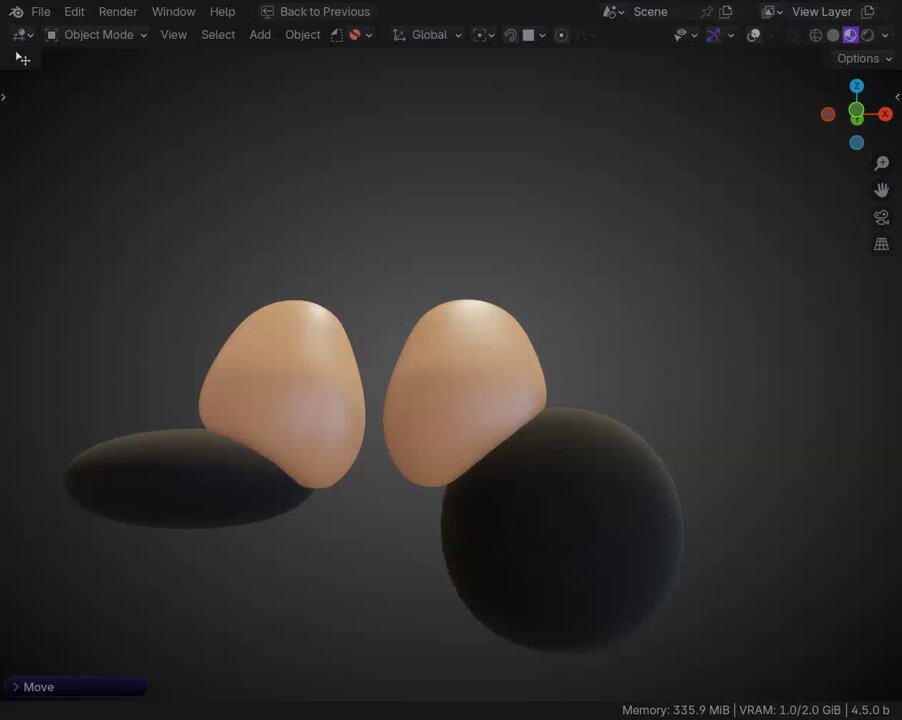Screen dimensions: 902x720
Task: Add a new view layer with copy icon
Action: pyautogui.click(x=867, y=12)
